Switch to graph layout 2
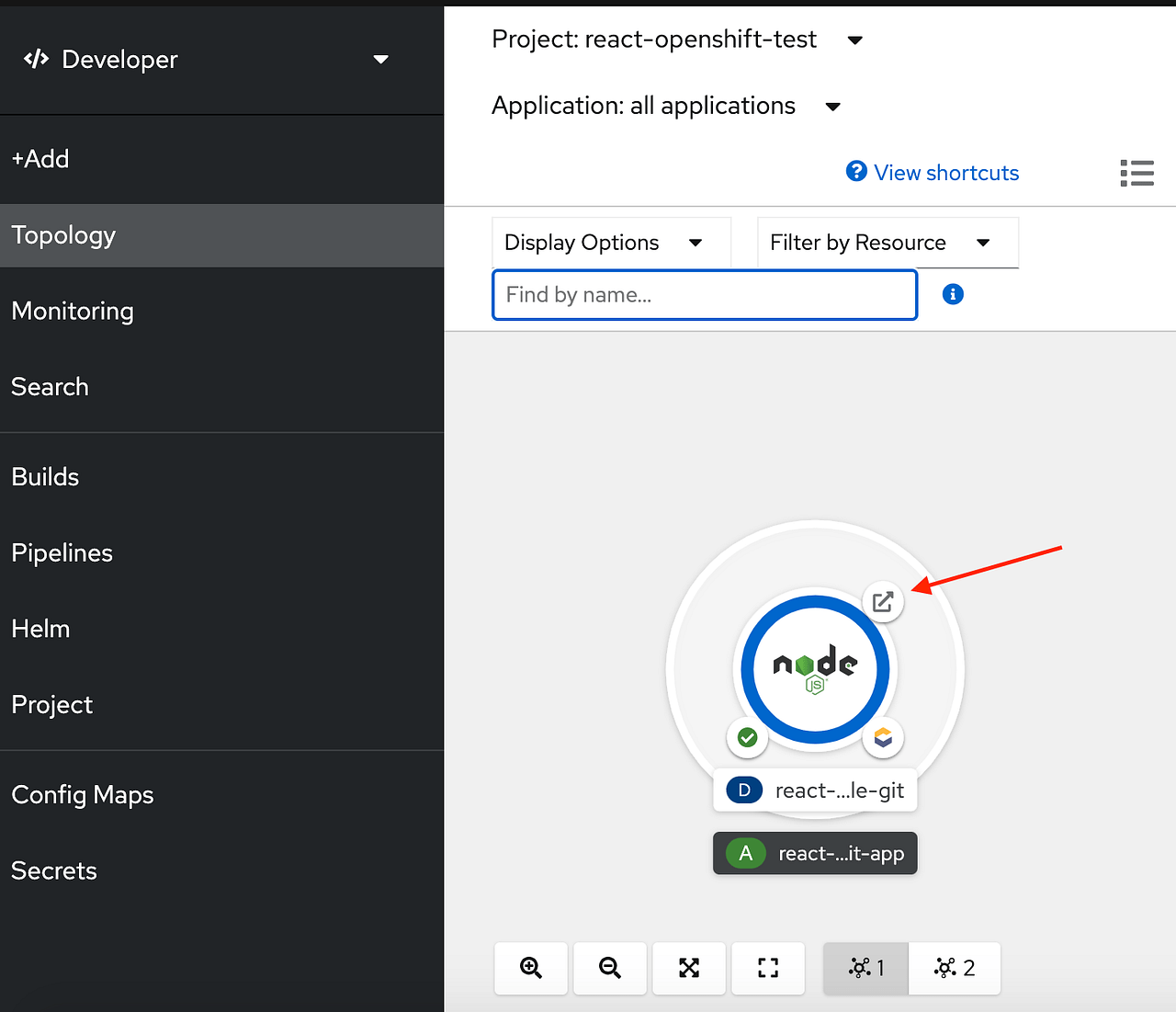This screenshot has width=1176, height=1012. [x=955, y=968]
